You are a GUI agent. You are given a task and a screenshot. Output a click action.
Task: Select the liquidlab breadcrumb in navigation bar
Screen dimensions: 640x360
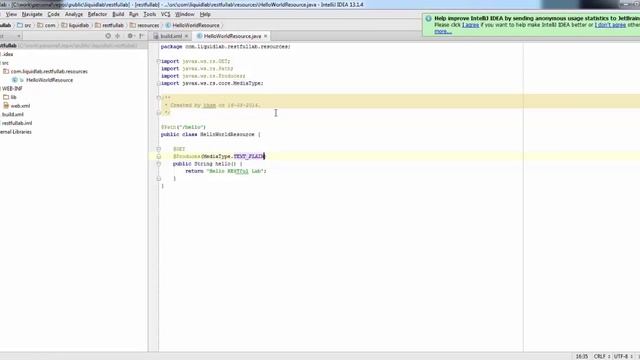coord(75,25)
